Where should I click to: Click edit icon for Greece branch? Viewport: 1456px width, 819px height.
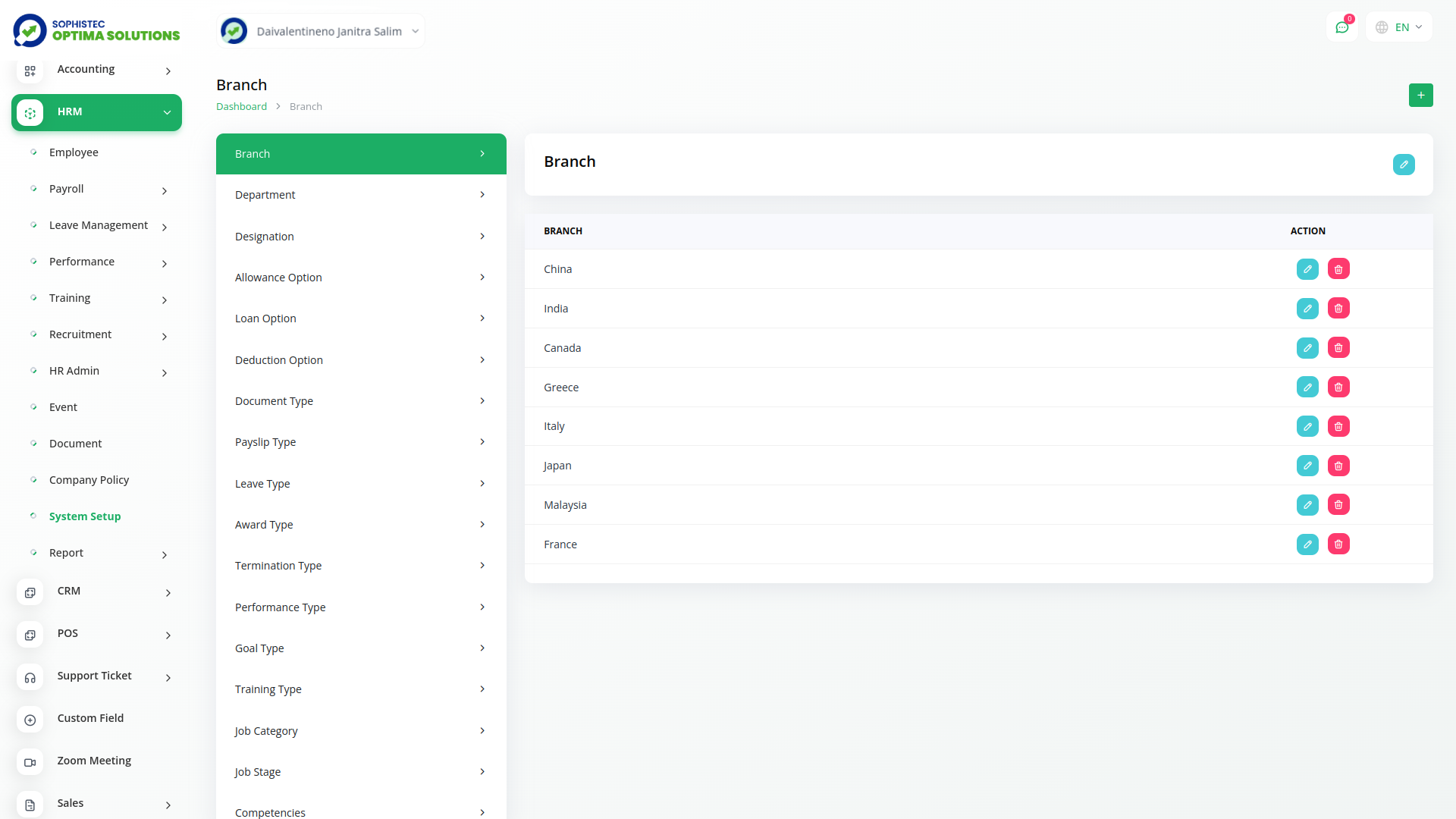pos(1307,388)
